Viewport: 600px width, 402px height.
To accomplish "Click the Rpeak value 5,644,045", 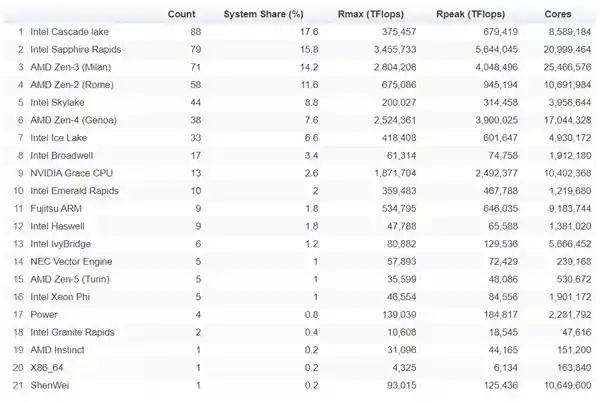I will pos(497,49).
